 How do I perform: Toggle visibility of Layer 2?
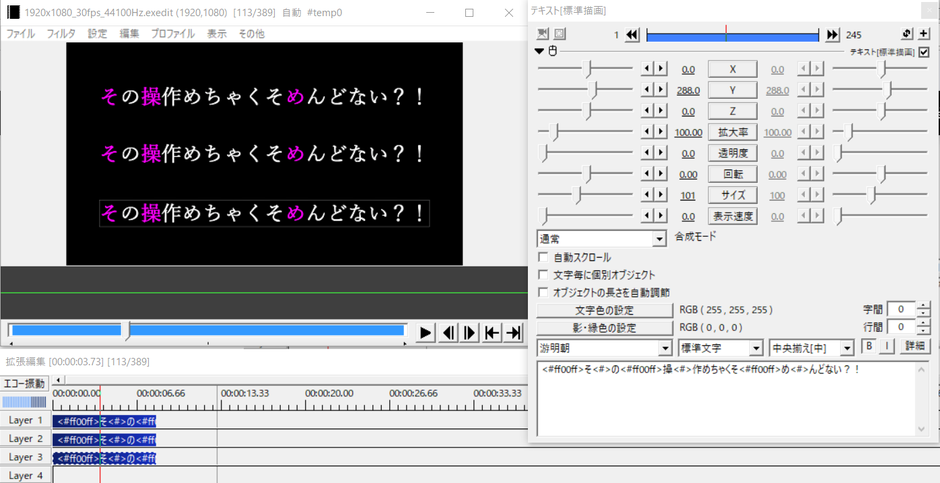(26, 439)
